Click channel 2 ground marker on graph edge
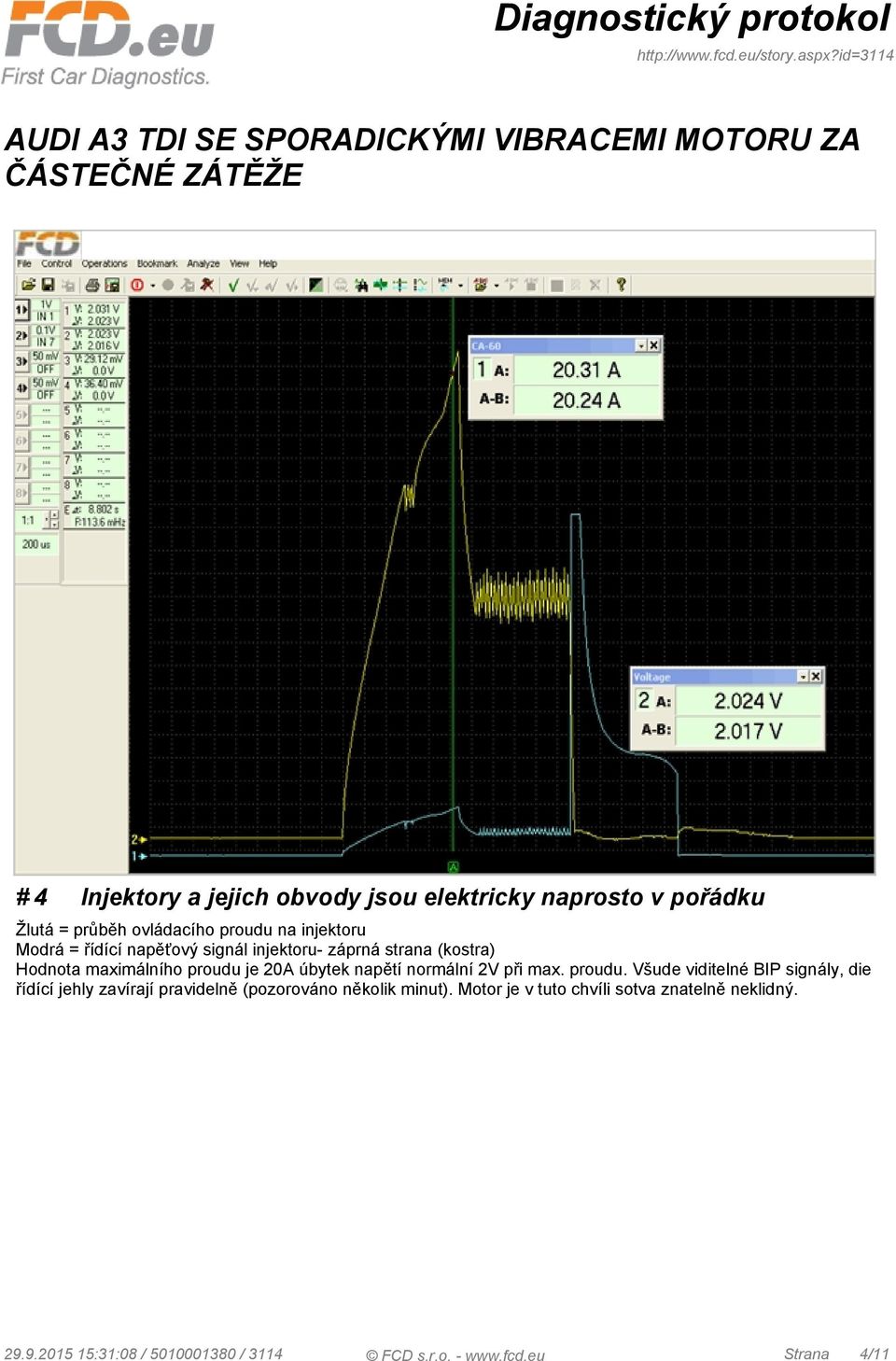Viewport: 896px width, 1361px height. tap(138, 839)
